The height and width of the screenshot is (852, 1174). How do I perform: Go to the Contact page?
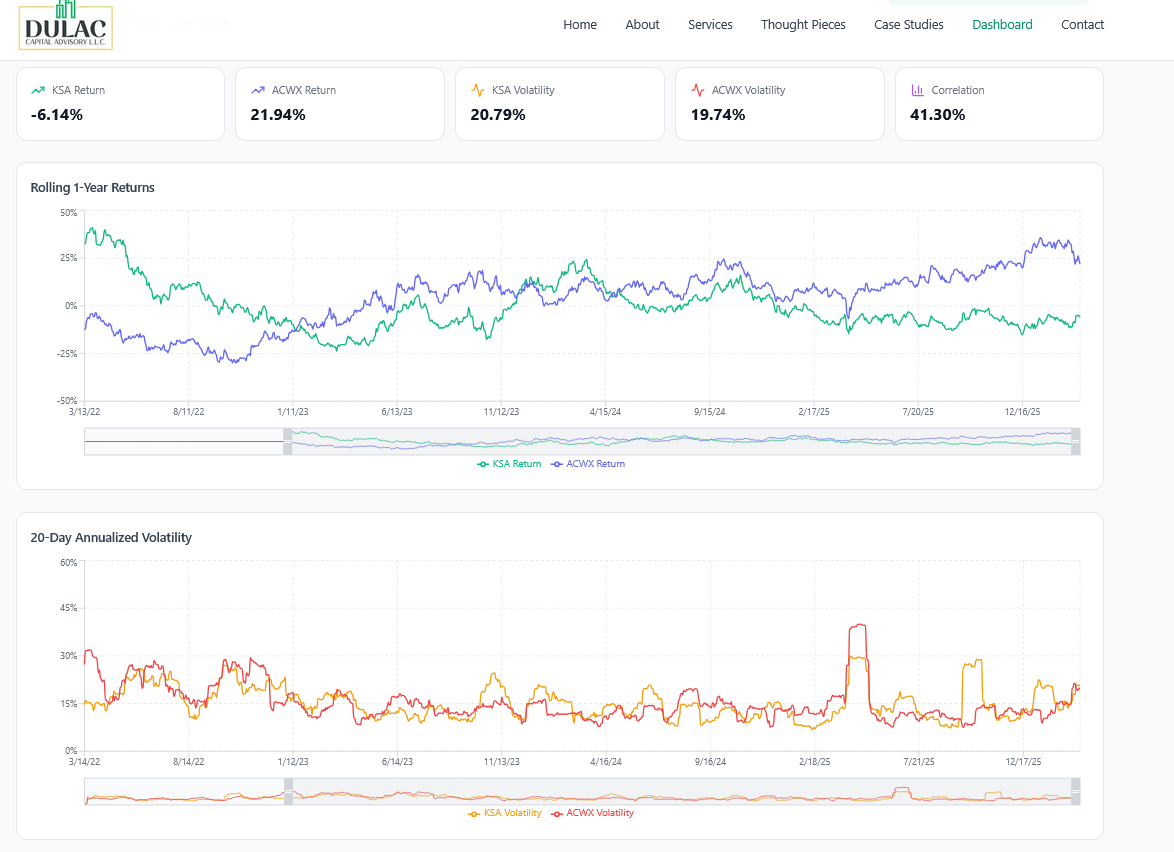point(1082,24)
